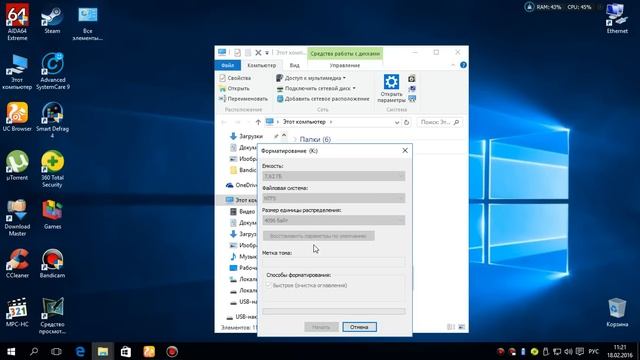Open Корзина recycle bin
640x360 pixels.
pos(617,312)
